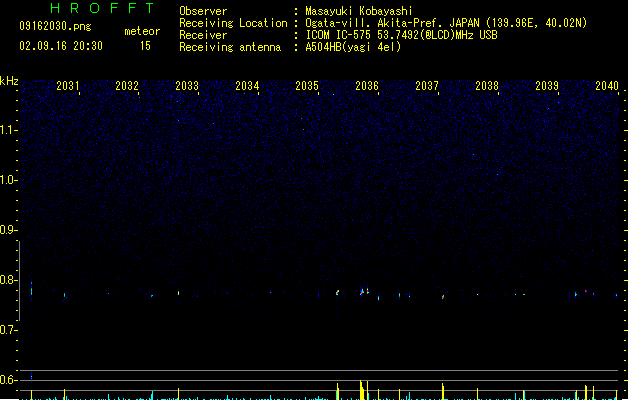This screenshot has height=400, width=629.
Task: Click the 0.8 kHz axis label
Action: [8, 280]
